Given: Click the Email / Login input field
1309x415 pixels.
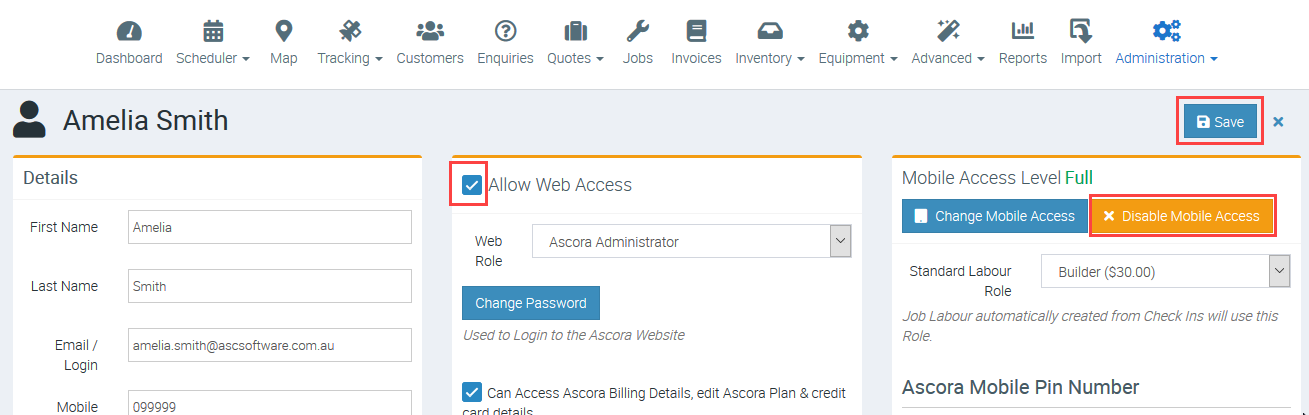Looking at the screenshot, I should point(270,345).
